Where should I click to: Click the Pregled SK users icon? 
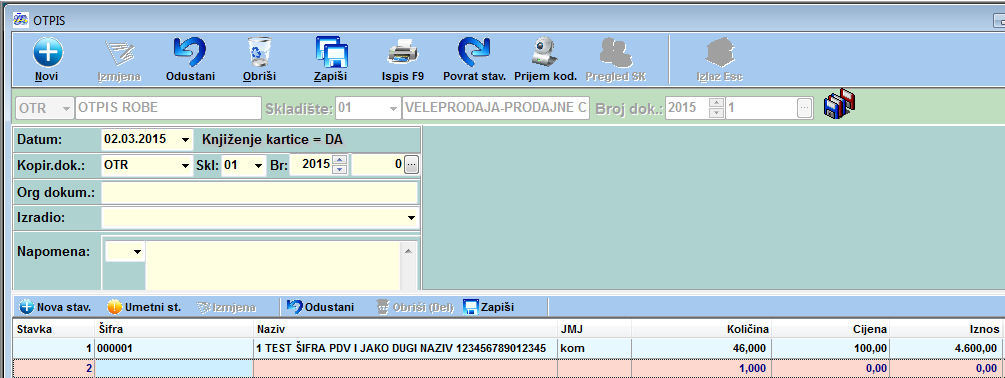pyautogui.click(x=616, y=53)
